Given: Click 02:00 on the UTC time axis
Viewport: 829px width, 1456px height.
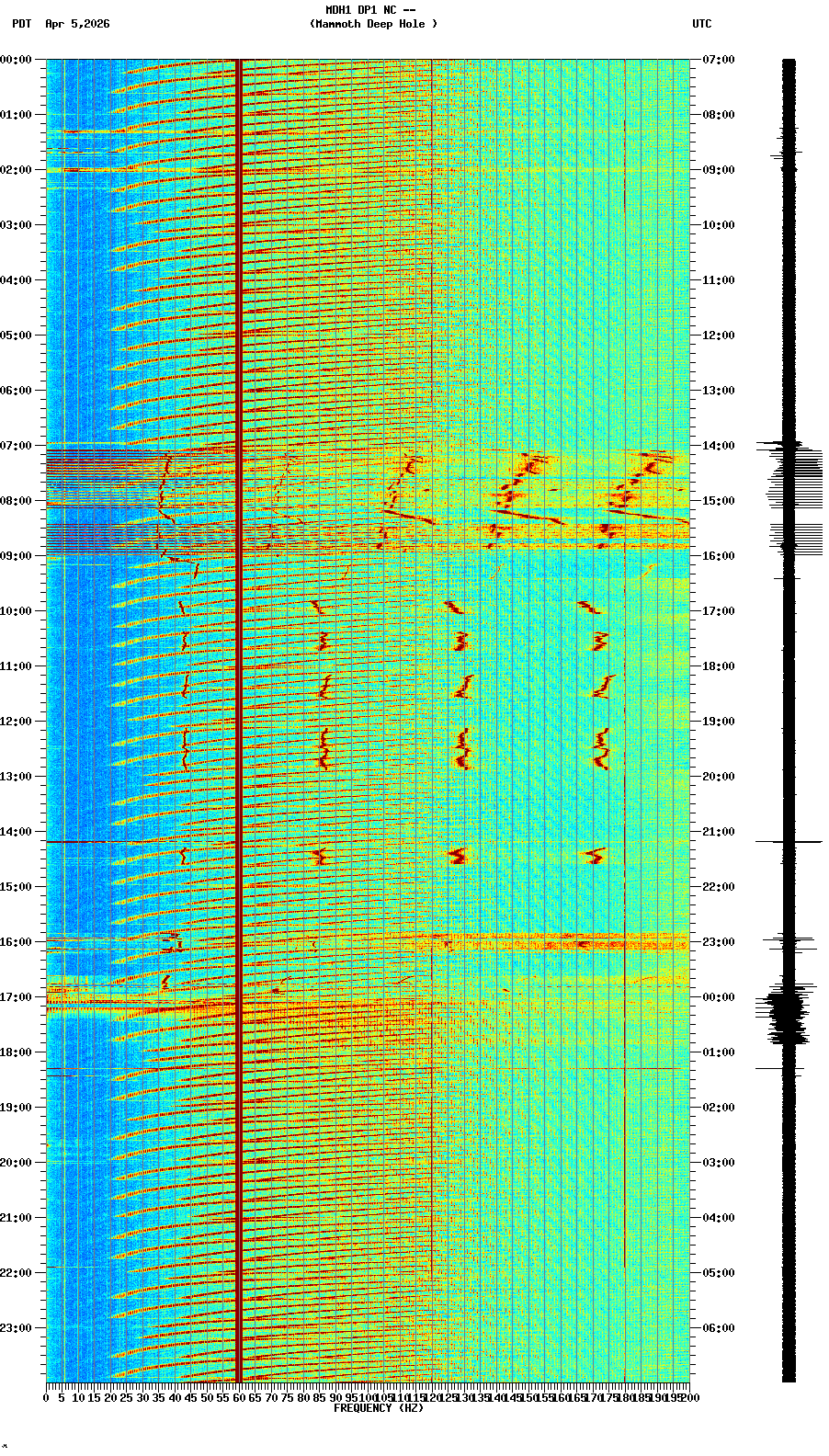Looking at the screenshot, I should pyautogui.click(x=719, y=1108).
